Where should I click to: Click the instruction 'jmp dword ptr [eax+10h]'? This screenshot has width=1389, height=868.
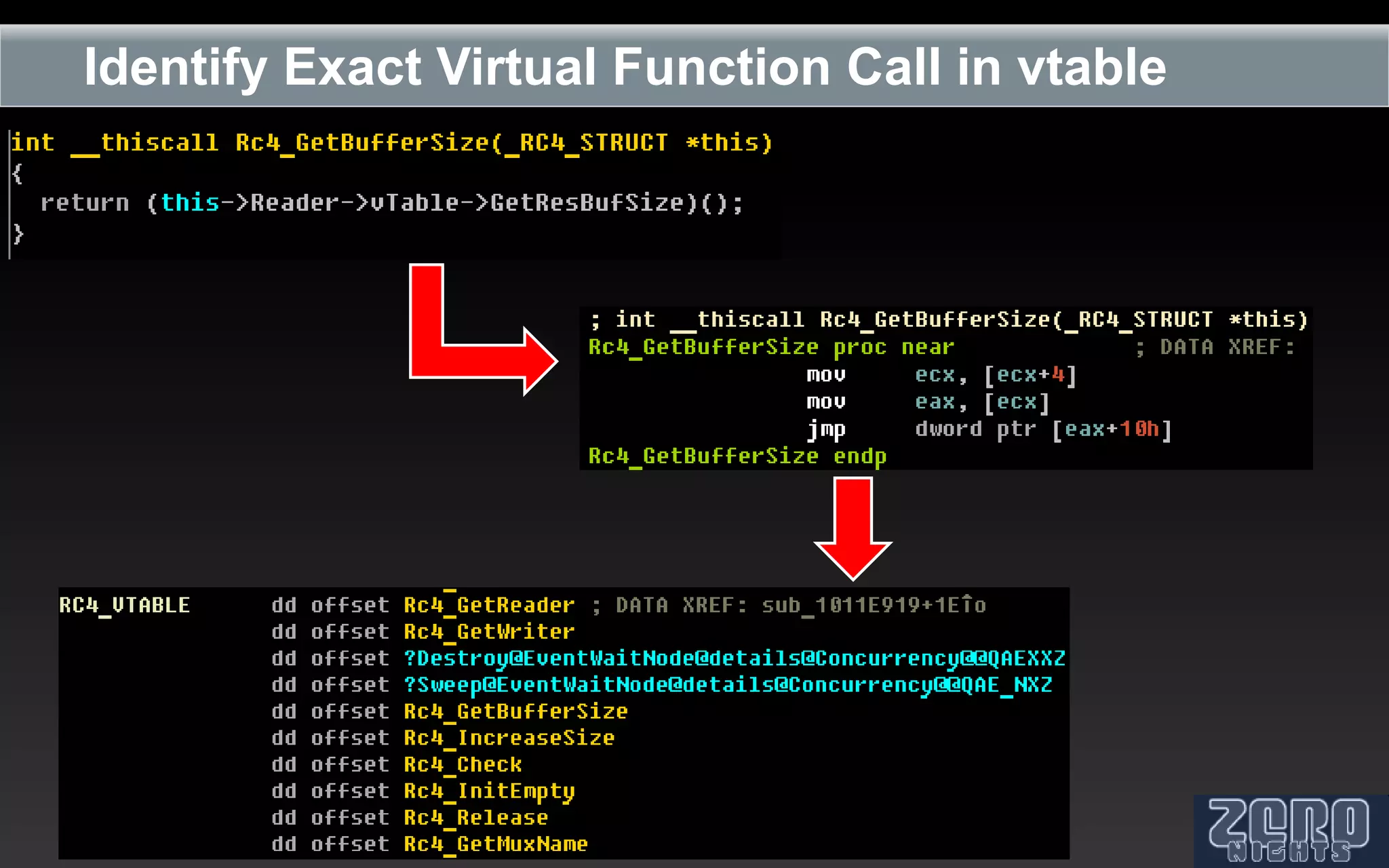tap(989, 429)
